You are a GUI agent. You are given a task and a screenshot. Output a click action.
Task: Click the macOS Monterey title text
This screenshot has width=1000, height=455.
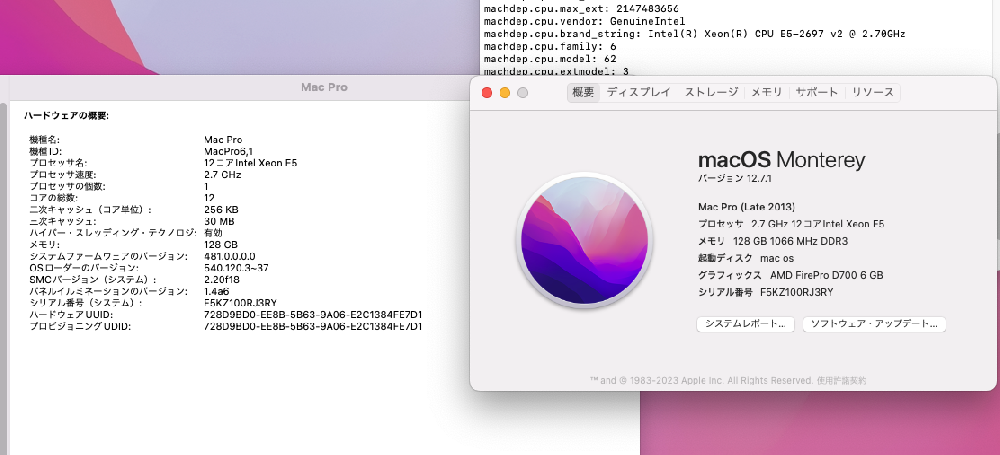point(782,159)
